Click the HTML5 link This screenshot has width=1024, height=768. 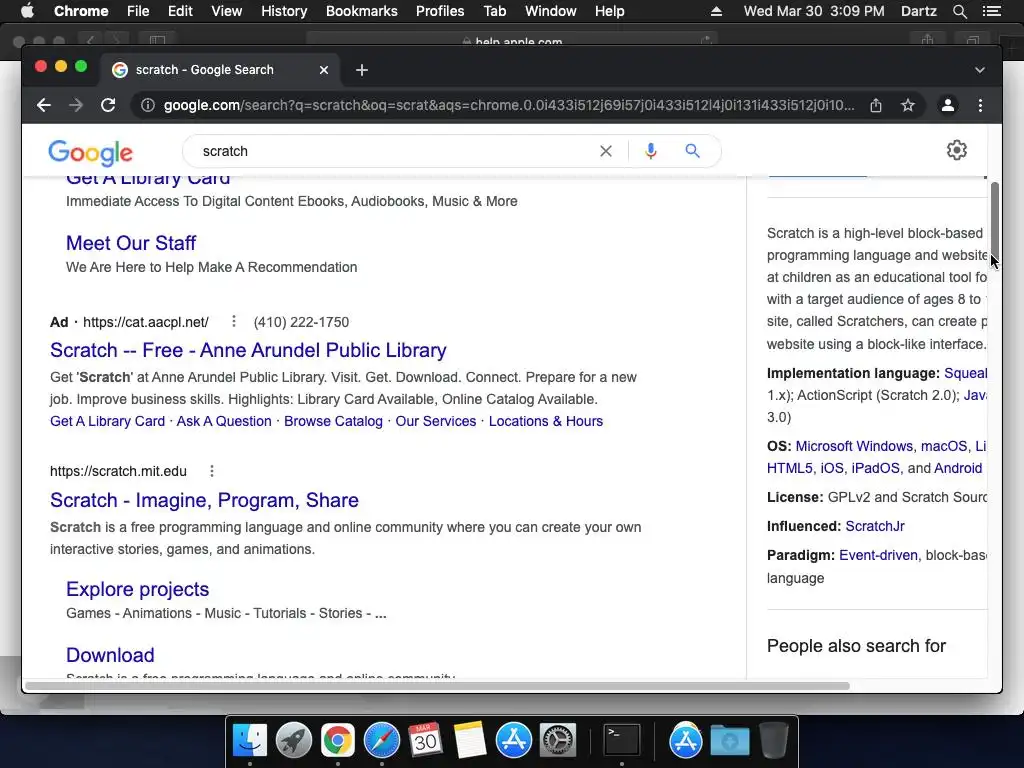click(790, 468)
